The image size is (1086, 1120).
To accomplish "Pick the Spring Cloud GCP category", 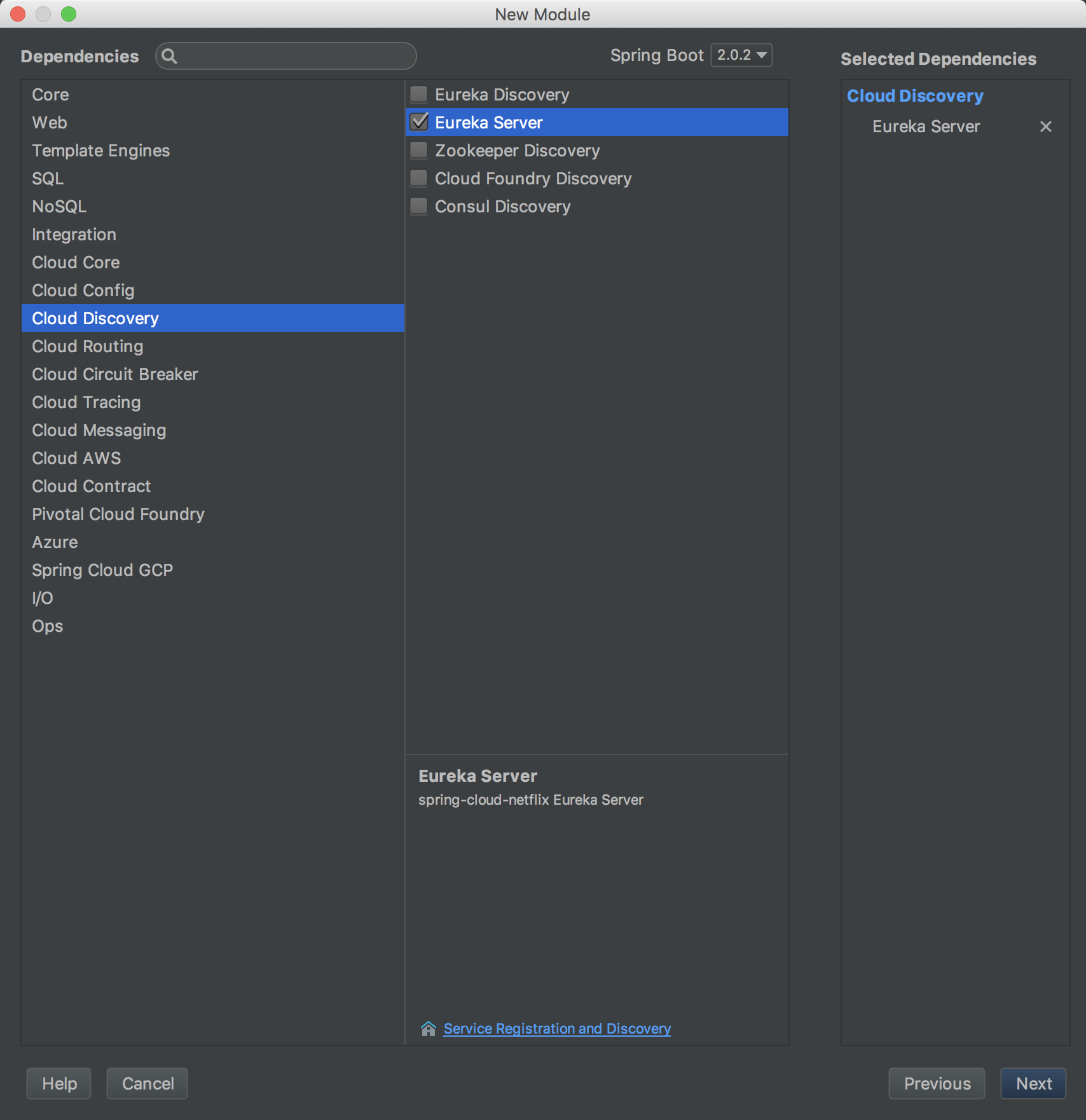I will click(x=102, y=570).
